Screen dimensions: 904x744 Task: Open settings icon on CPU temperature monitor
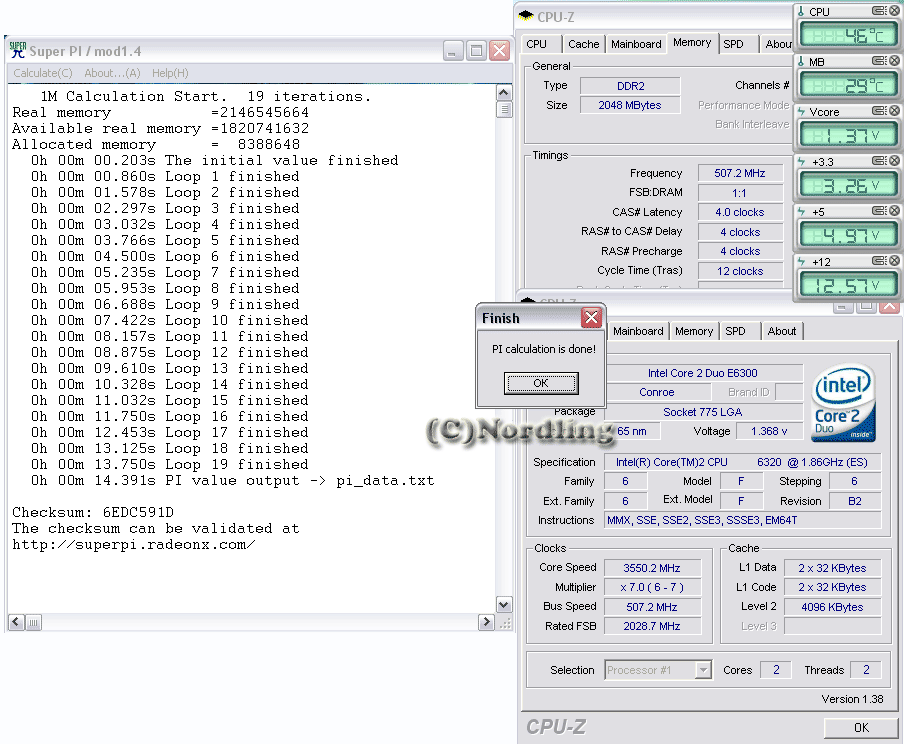click(879, 10)
